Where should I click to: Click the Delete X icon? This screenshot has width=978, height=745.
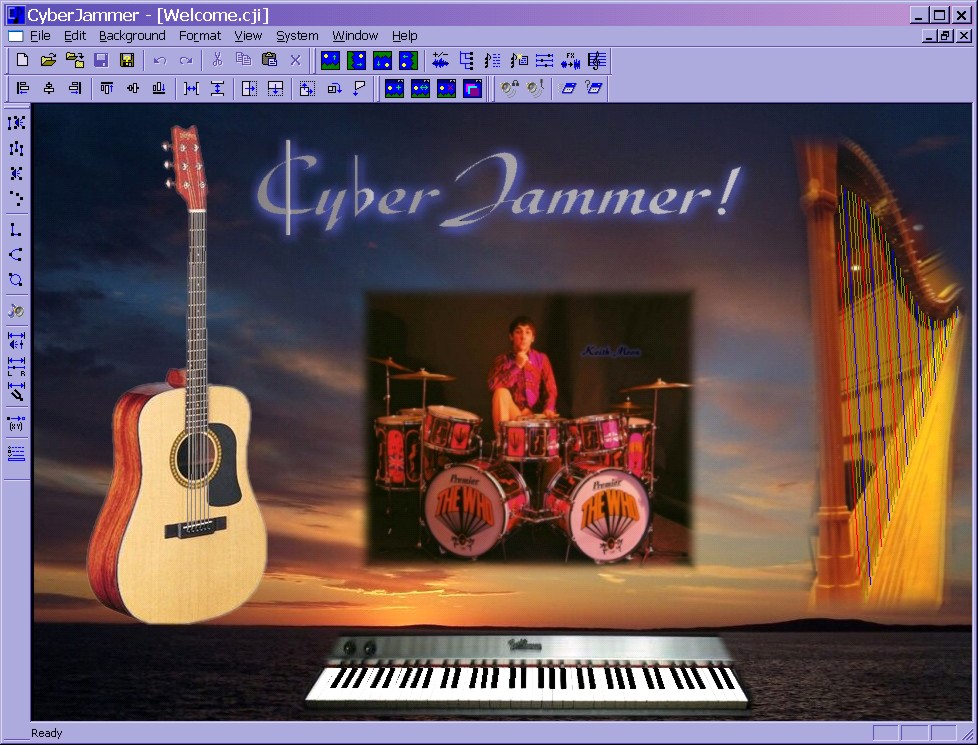(296, 60)
